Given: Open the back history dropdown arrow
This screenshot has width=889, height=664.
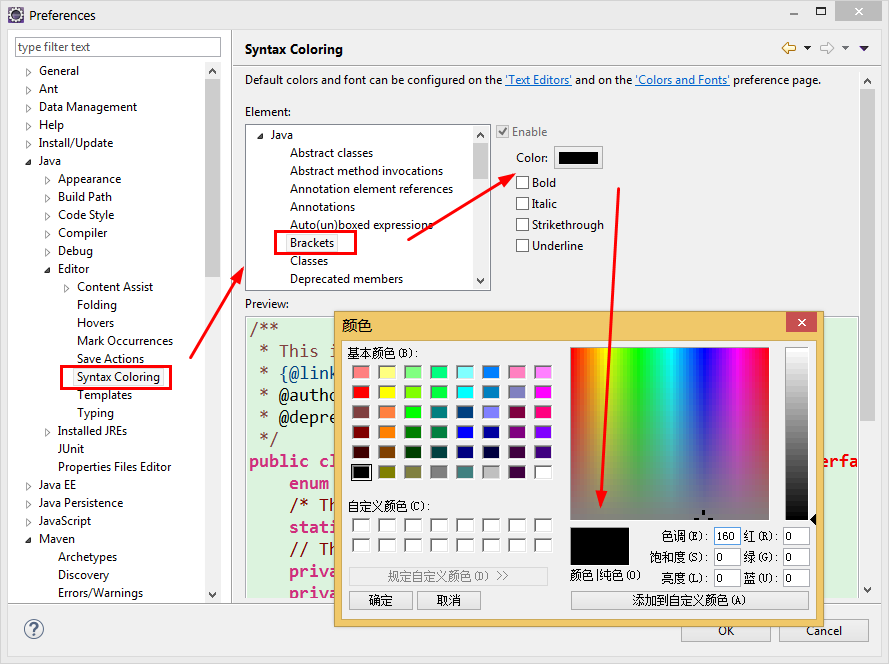Looking at the screenshot, I should (x=807, y=48).
